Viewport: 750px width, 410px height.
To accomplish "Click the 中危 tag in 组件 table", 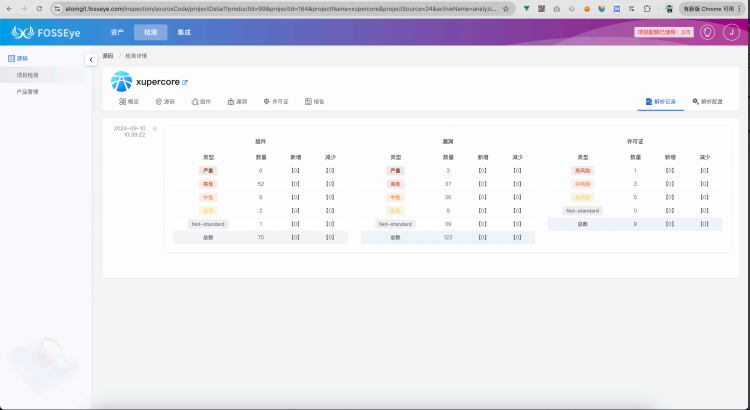I will (208, 197).
